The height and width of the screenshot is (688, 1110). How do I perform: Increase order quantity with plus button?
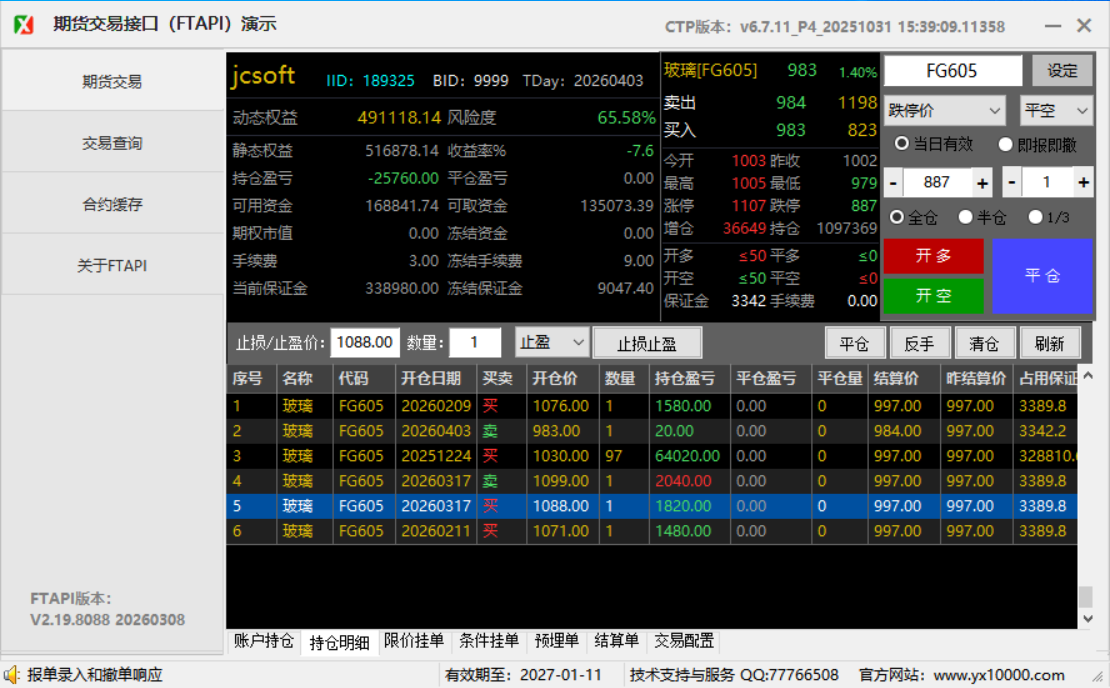coord(1083,183)
